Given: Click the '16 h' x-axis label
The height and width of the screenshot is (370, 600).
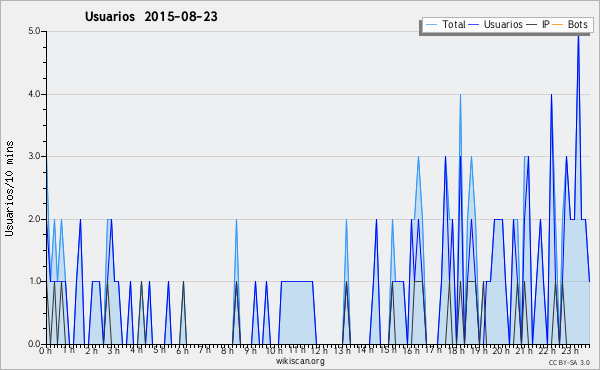Looking at the screenshot, I should click(411, 351).
